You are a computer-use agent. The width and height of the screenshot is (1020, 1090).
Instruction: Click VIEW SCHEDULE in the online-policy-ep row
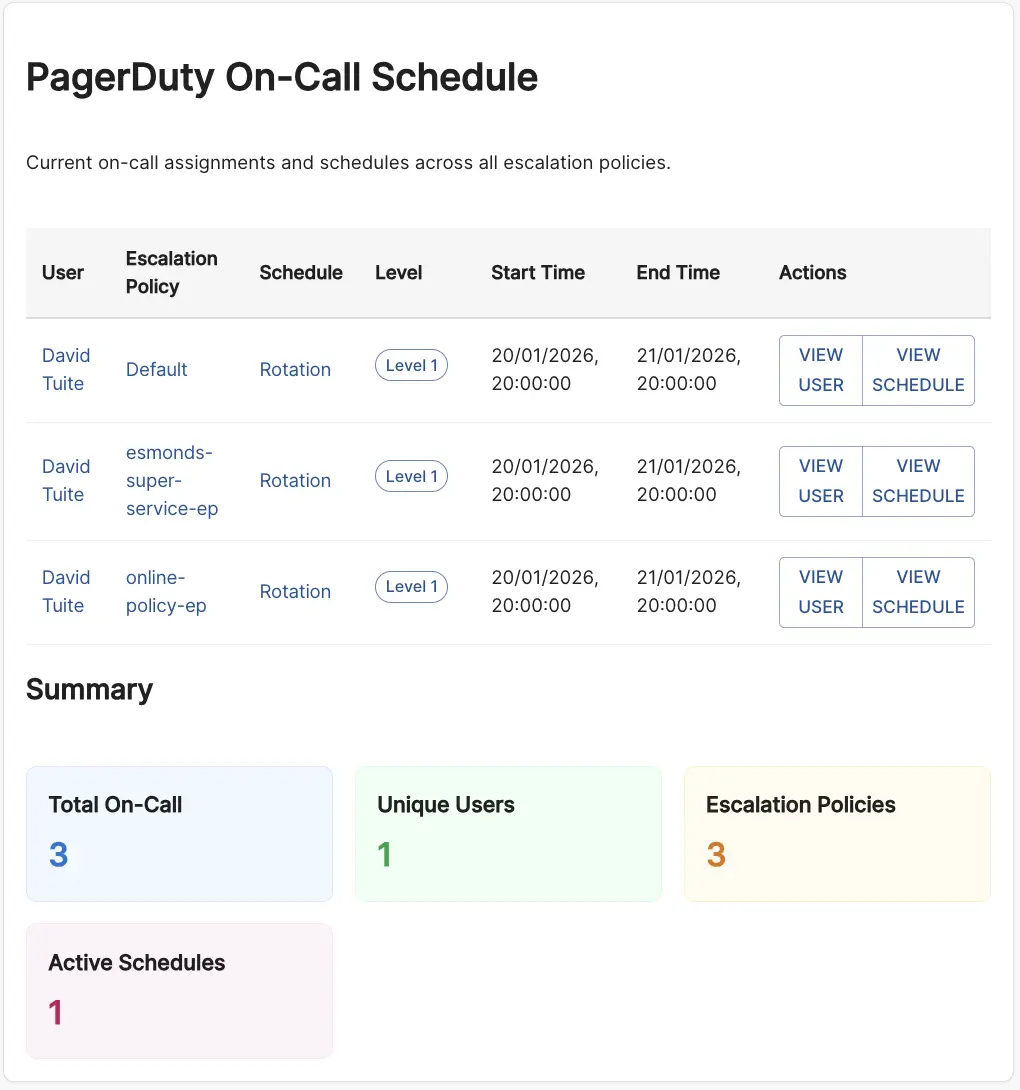click(x=917, y=592)
